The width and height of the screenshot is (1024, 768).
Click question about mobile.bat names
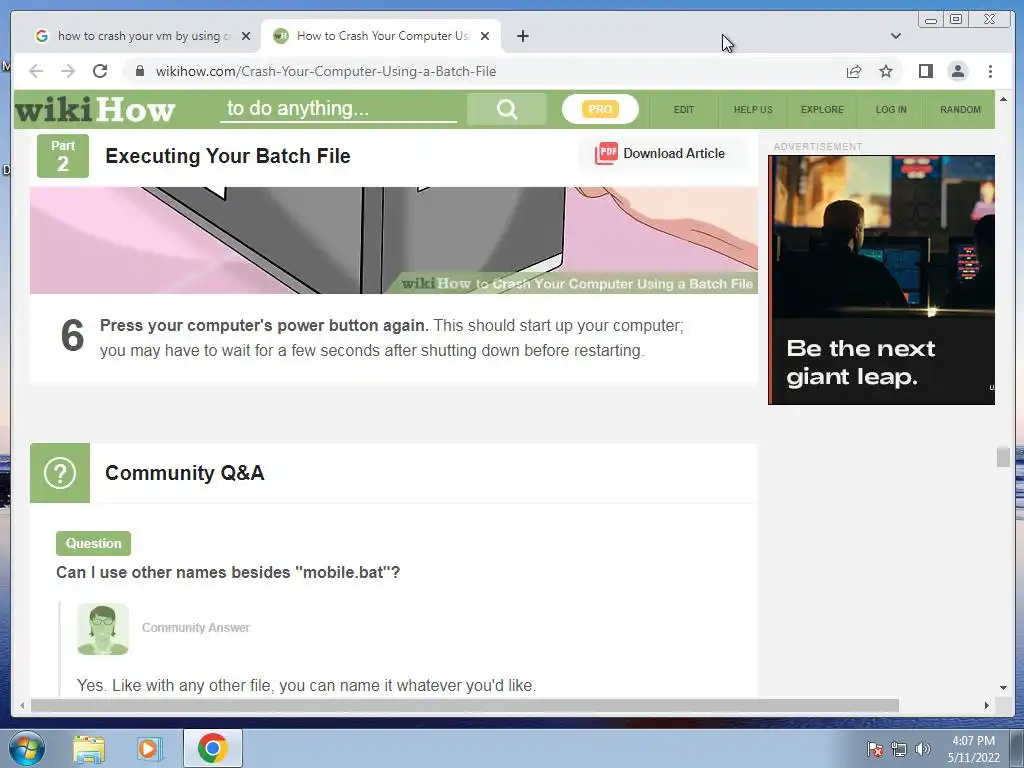click(x=228, y=573)
